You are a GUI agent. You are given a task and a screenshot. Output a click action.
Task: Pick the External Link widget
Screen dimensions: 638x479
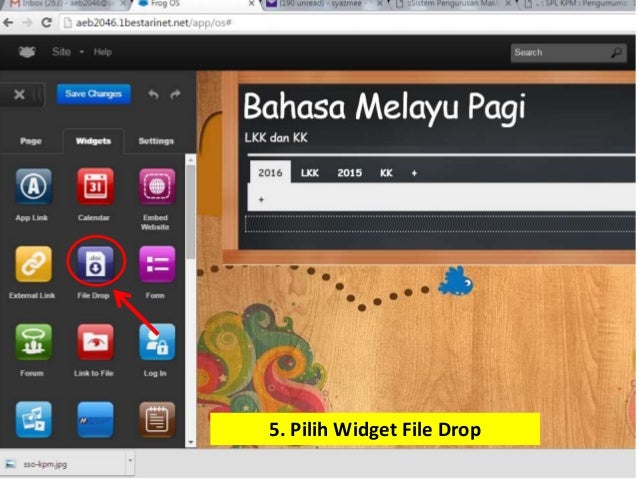click(33, 264)
